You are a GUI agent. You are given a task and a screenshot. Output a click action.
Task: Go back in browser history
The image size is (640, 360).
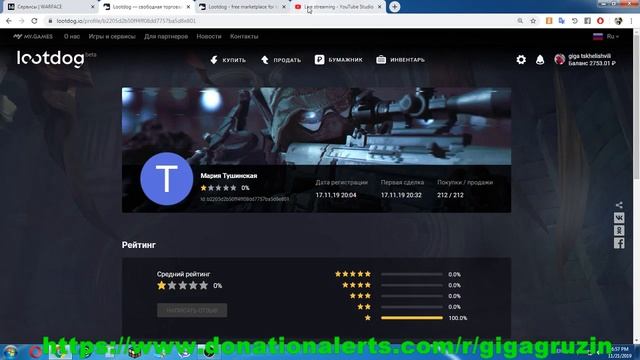[x=9, y=21]
